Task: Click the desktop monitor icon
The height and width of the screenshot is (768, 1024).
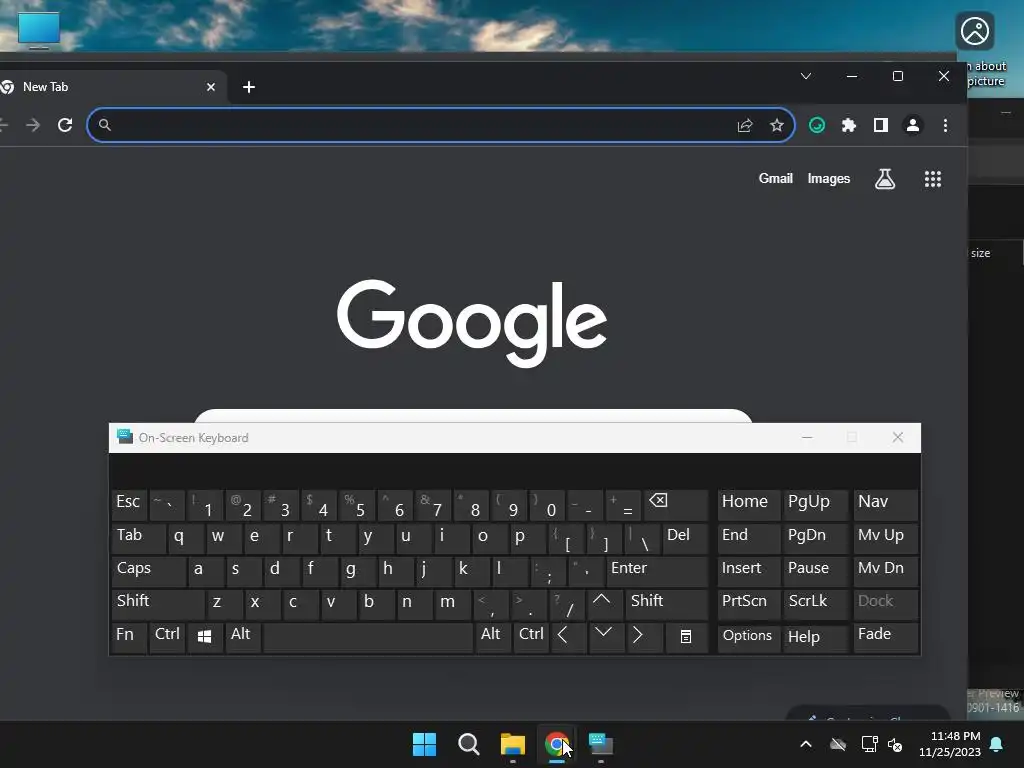Action: click(39, 30)
